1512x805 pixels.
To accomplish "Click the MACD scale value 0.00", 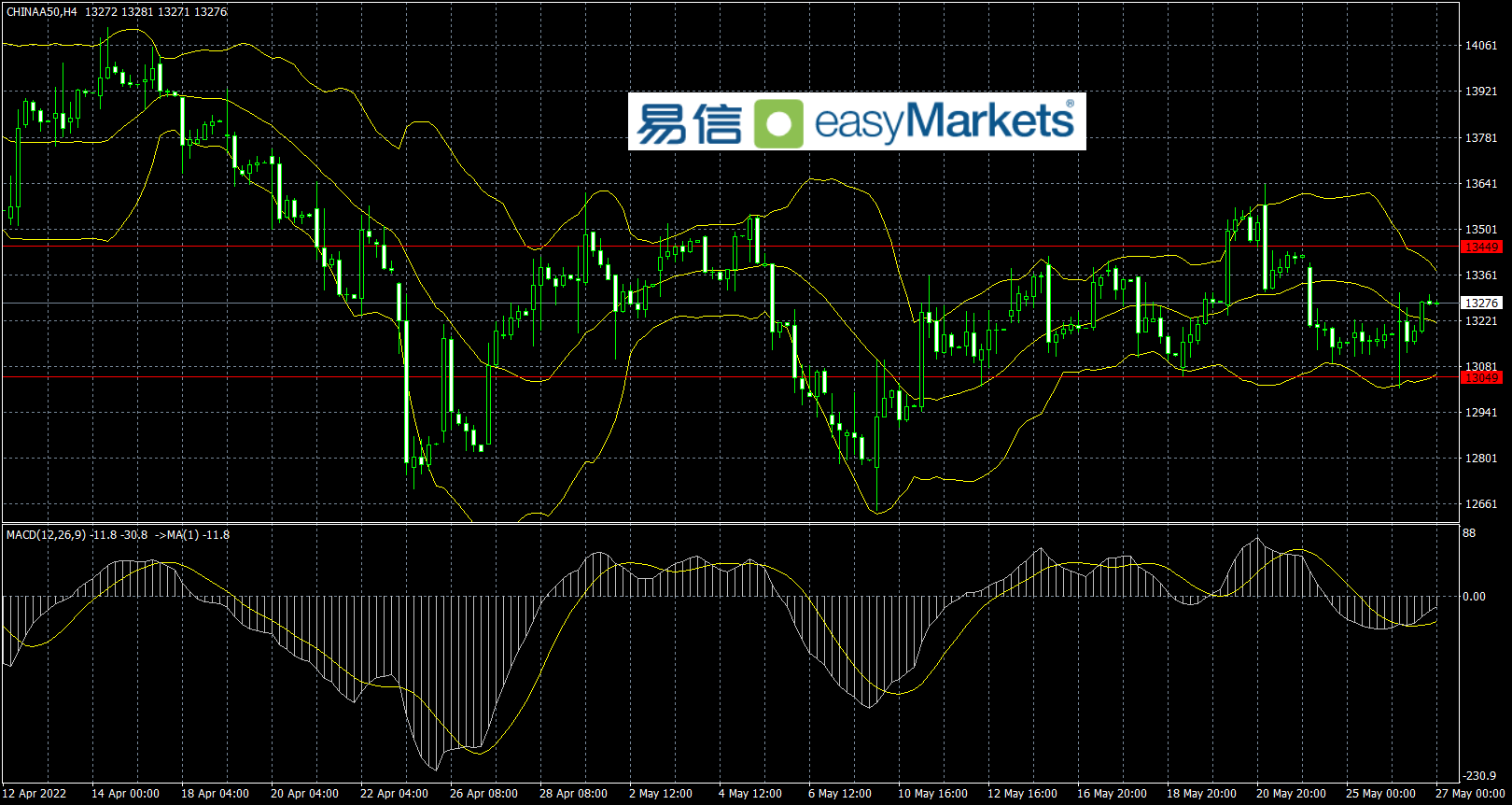I will point(1475,597).
